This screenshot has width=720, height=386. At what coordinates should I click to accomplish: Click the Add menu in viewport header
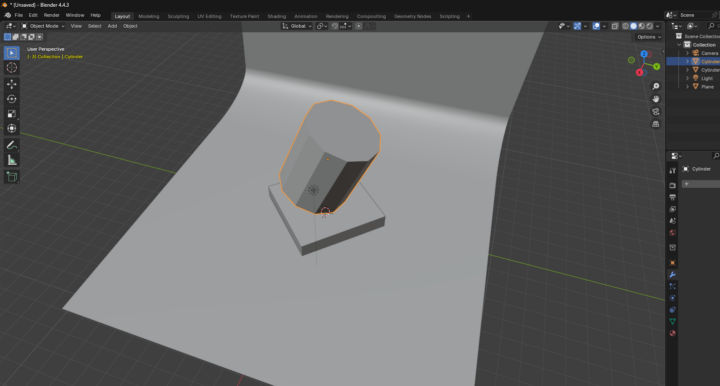point(112,26)
